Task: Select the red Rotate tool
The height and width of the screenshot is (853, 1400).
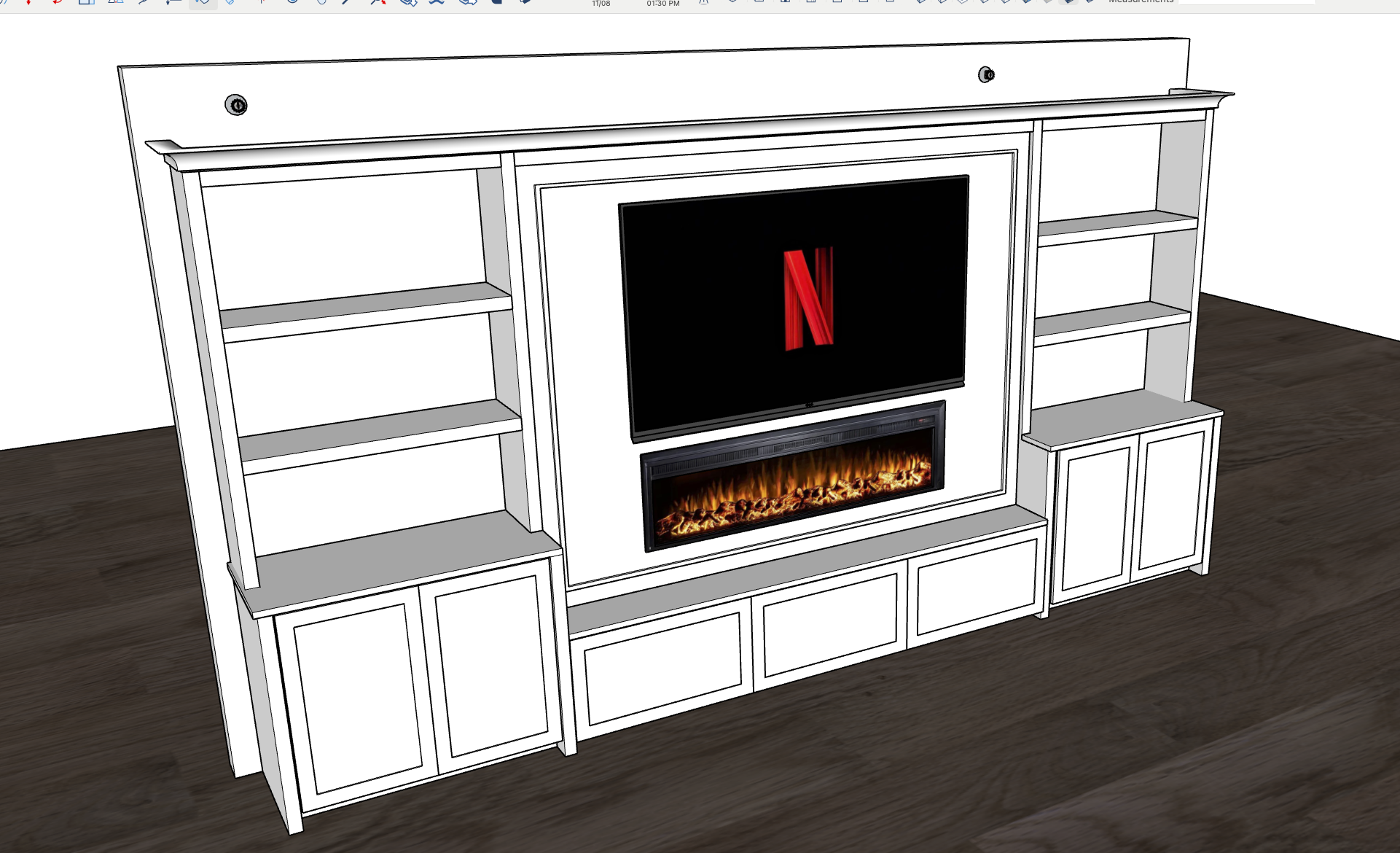Action: tap(58, 2)
